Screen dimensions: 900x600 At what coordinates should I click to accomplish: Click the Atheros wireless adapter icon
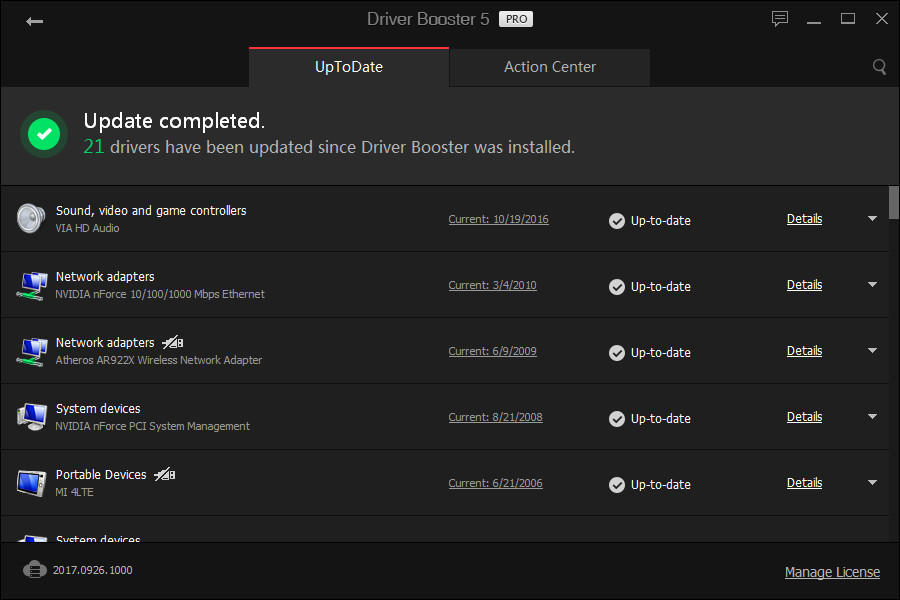point(31,350)
